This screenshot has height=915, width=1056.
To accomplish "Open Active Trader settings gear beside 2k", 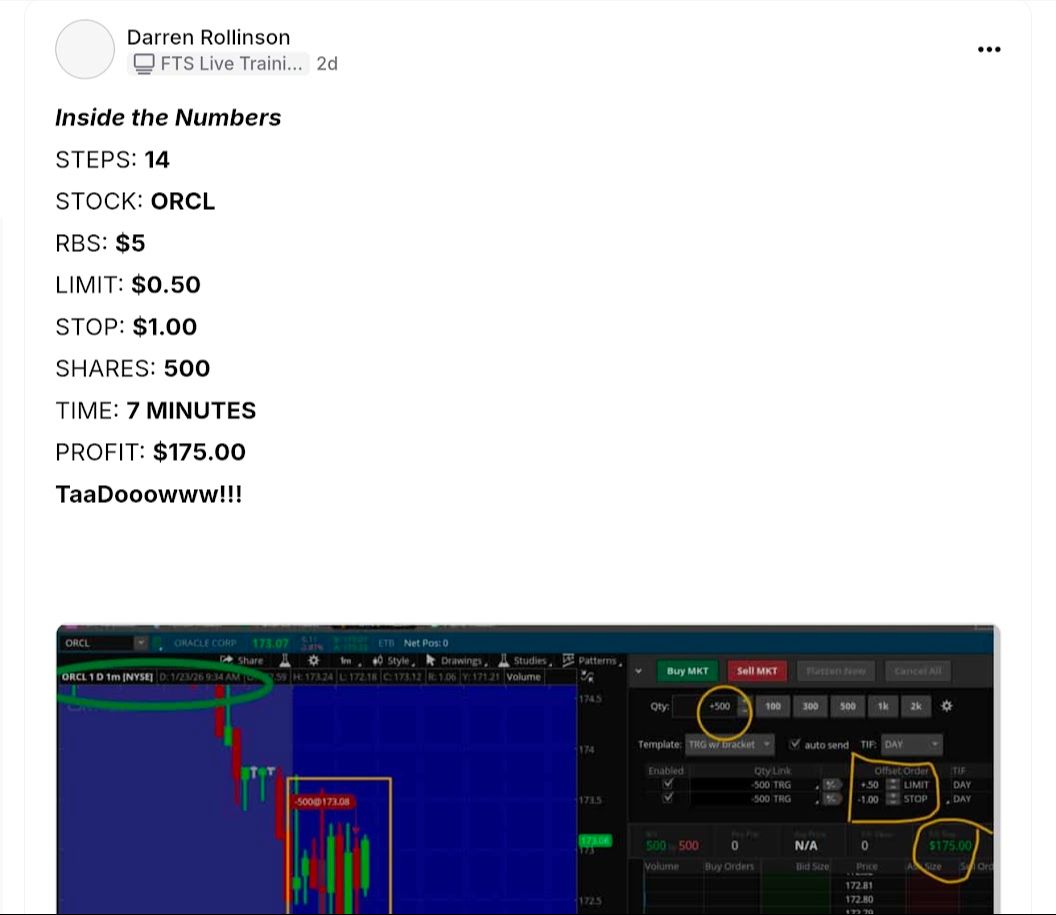I will (947, 706).
